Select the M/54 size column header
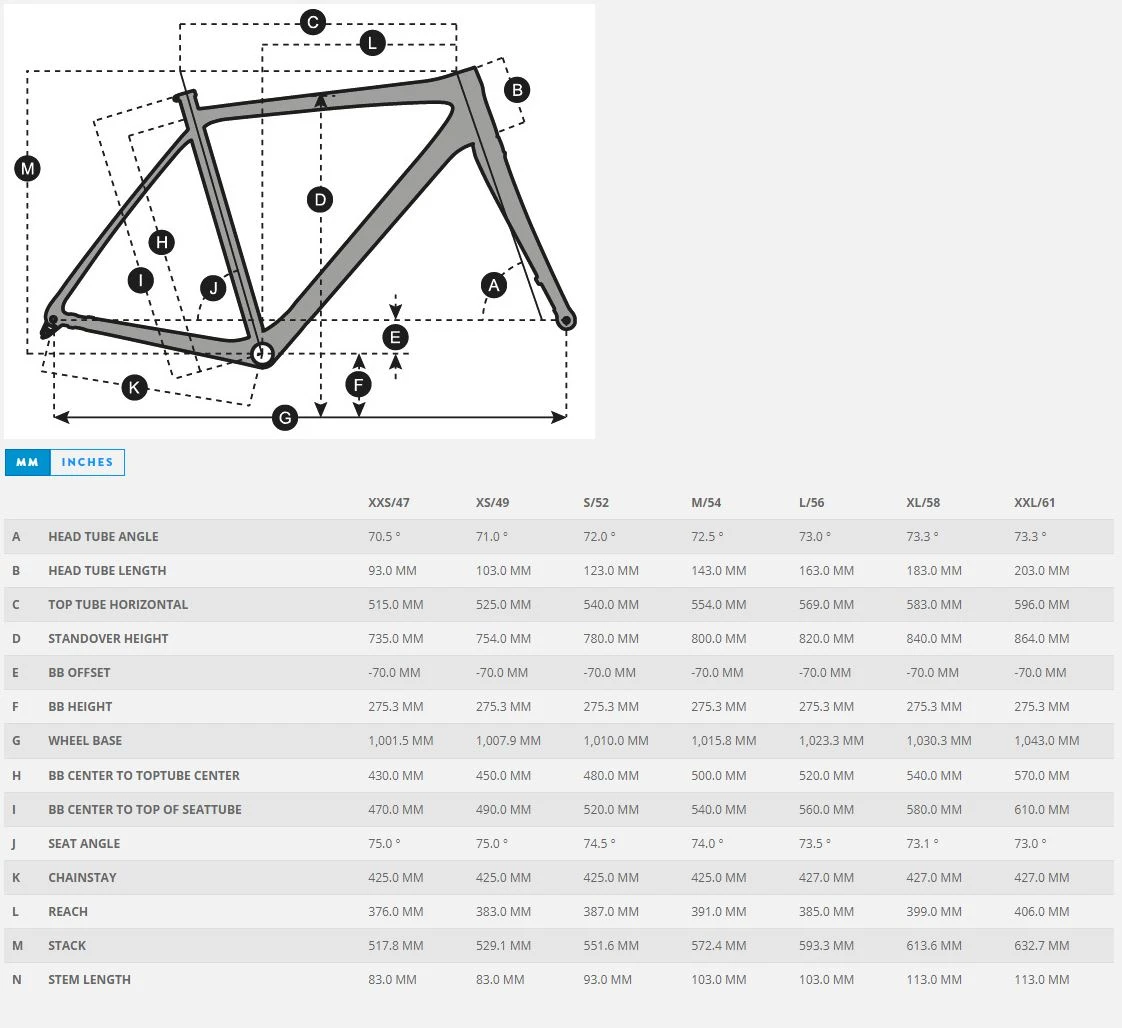 [711, 502]
